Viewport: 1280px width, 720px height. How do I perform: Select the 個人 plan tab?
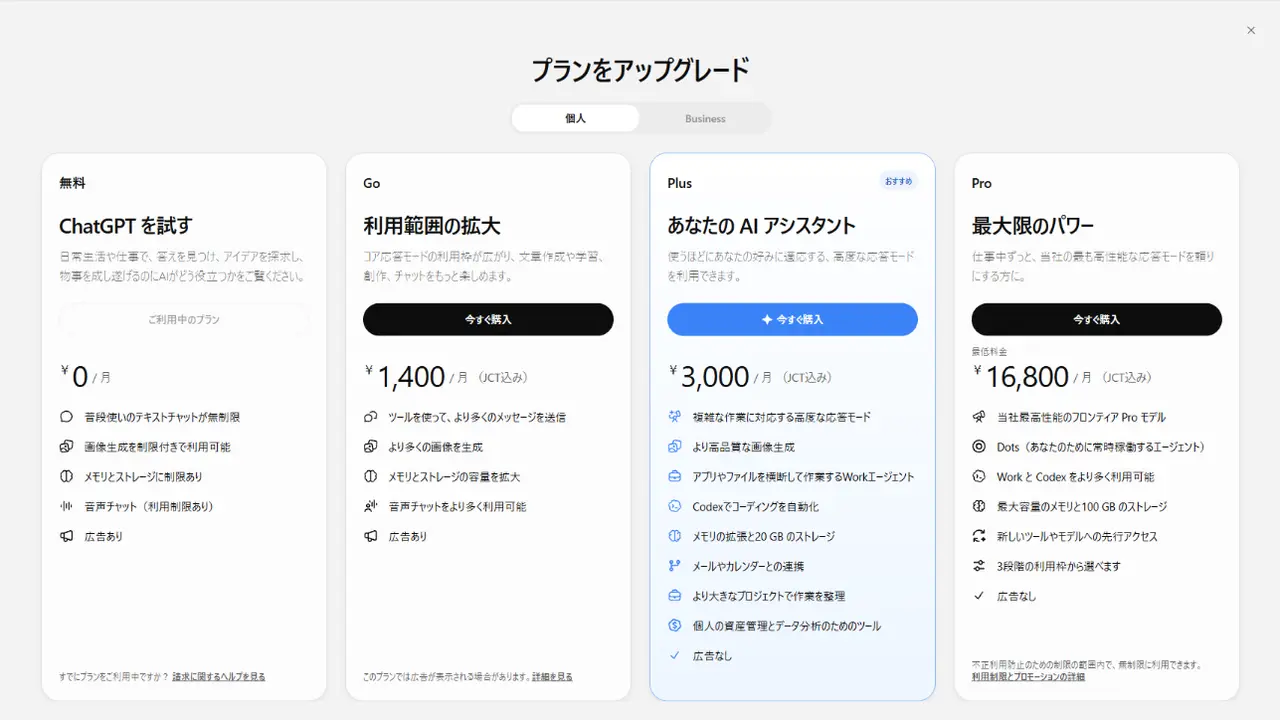575,118
